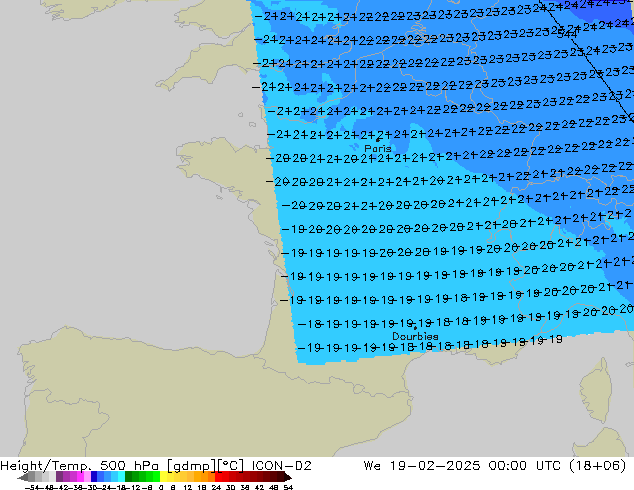Click the Paris location dot marker

[x=378, y=140]
